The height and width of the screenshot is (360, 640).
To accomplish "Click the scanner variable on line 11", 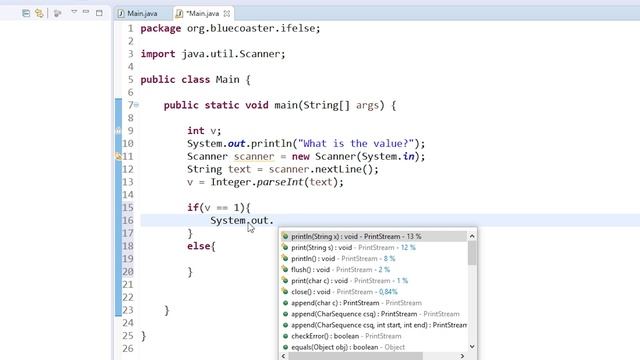I will [254, 156].
